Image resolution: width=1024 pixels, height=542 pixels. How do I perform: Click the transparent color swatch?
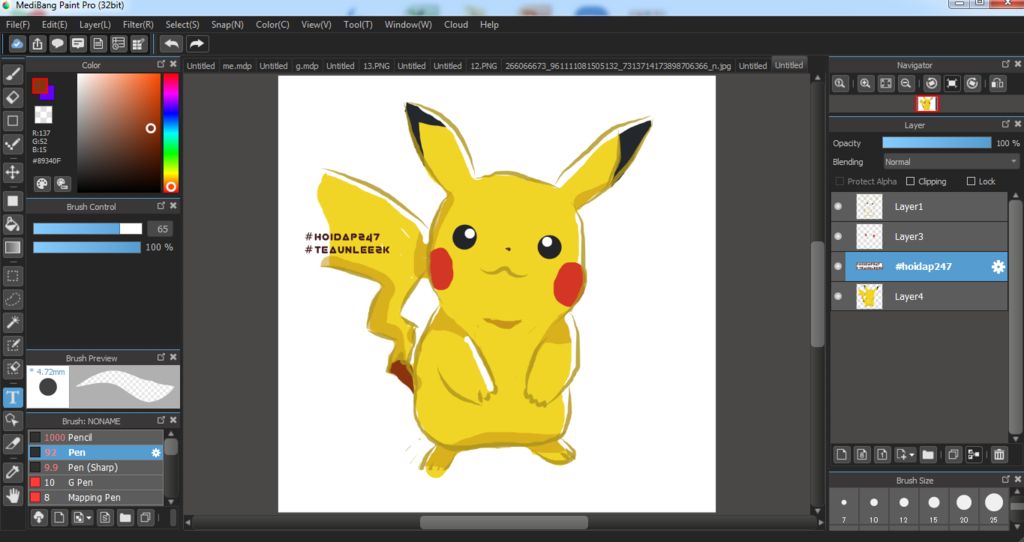coord(43,114)
